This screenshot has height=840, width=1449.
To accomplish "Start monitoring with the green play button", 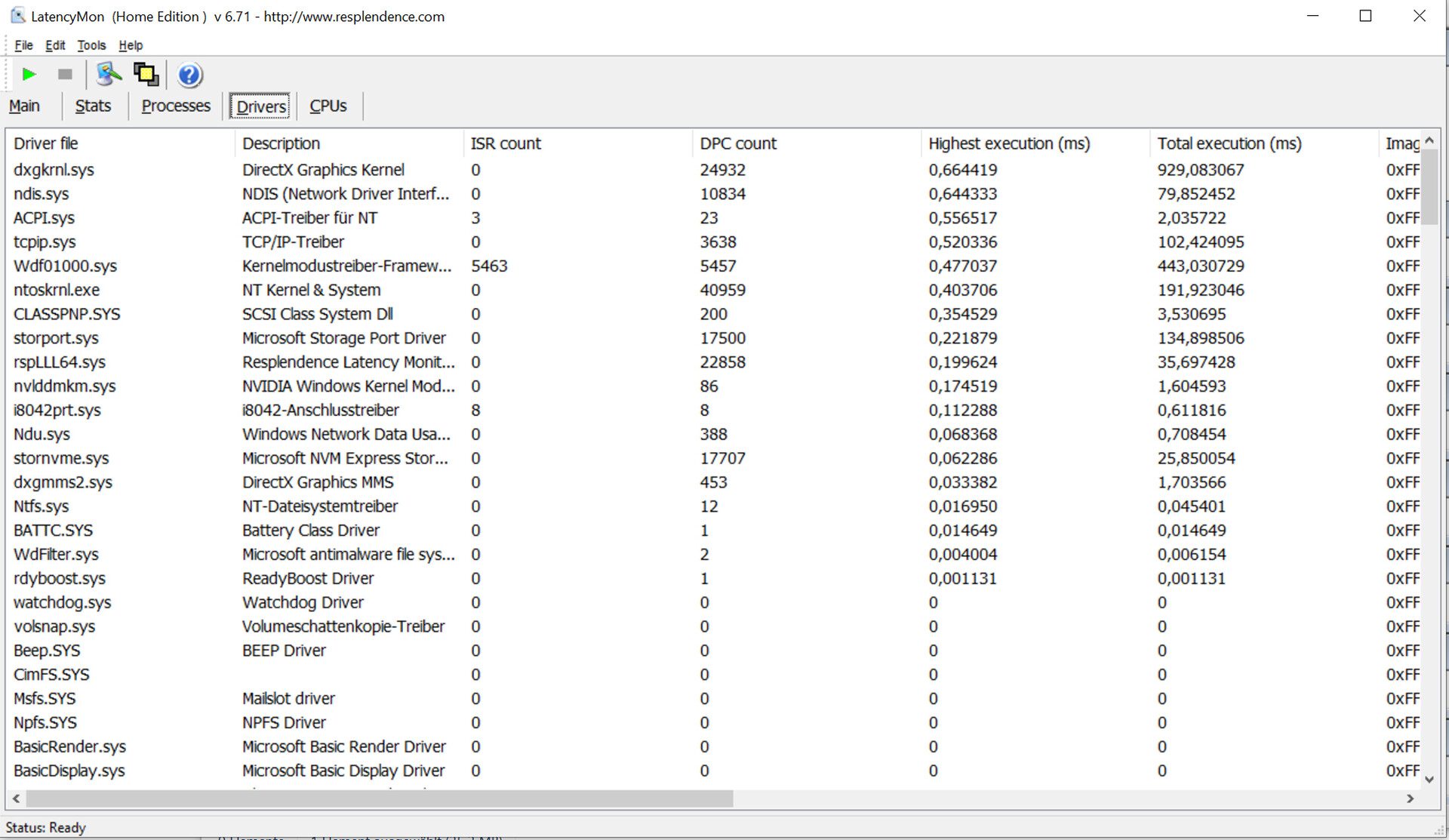I will 29,74.
